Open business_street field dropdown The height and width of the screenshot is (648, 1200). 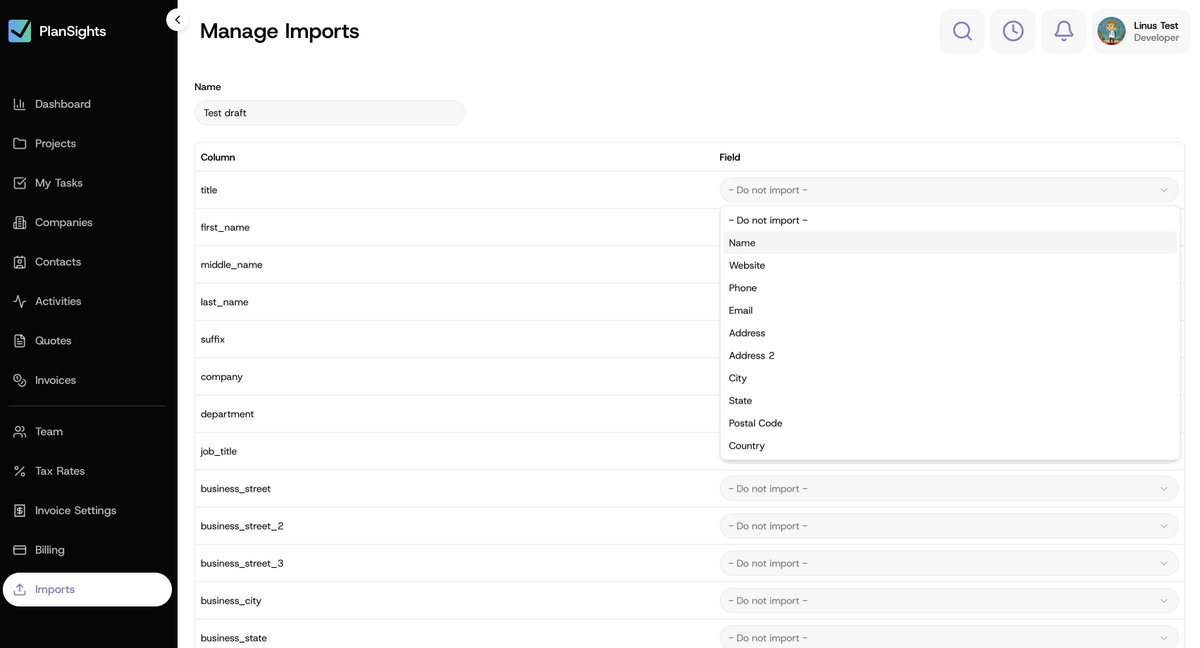point(949,489)
